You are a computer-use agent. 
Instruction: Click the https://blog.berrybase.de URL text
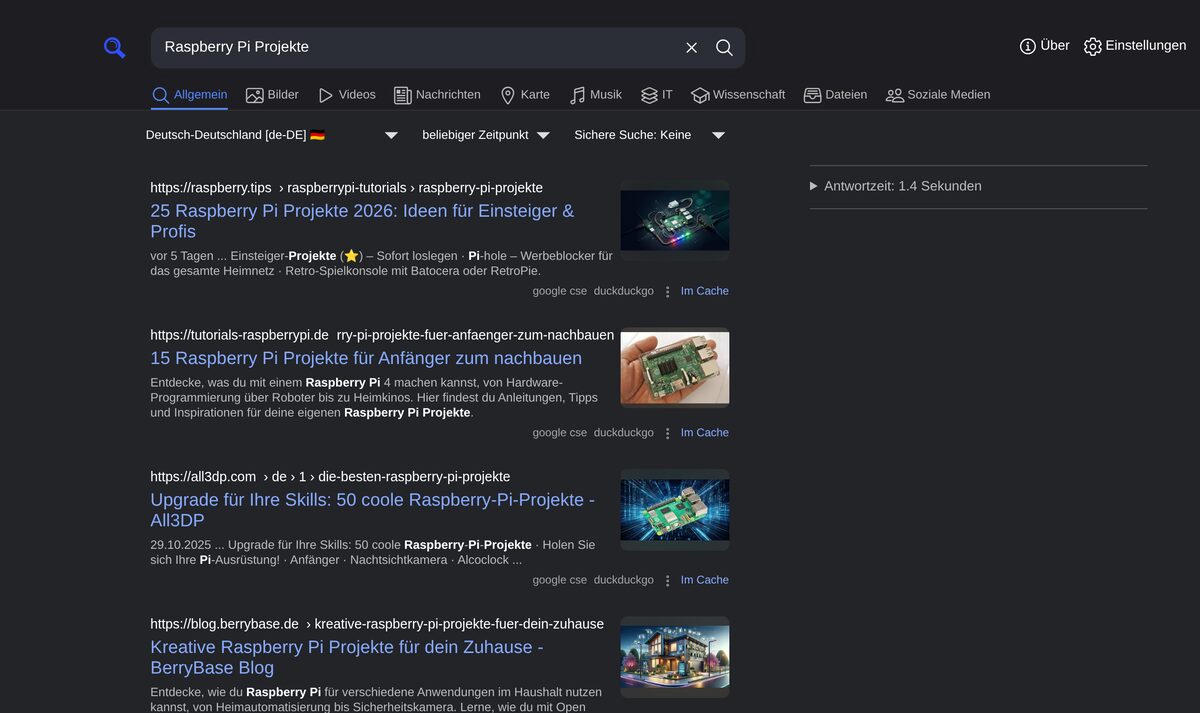point(225,624)
